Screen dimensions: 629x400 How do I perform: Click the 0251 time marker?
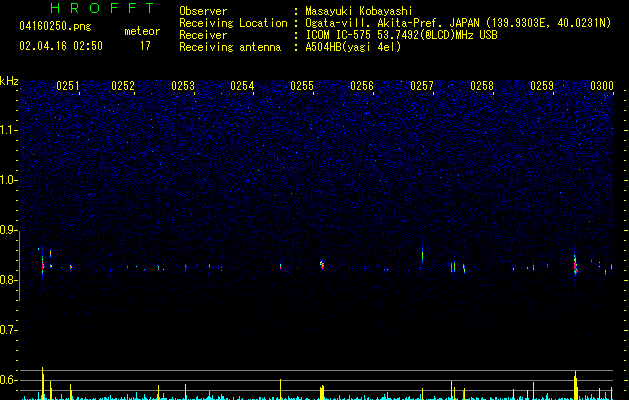(x=68, y=86)
